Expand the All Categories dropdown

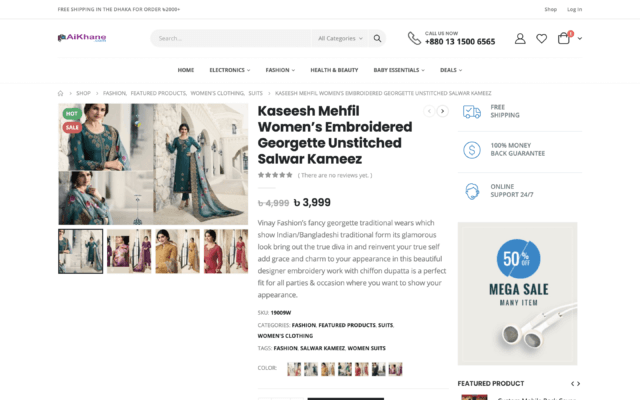click(x=339, y=38)
